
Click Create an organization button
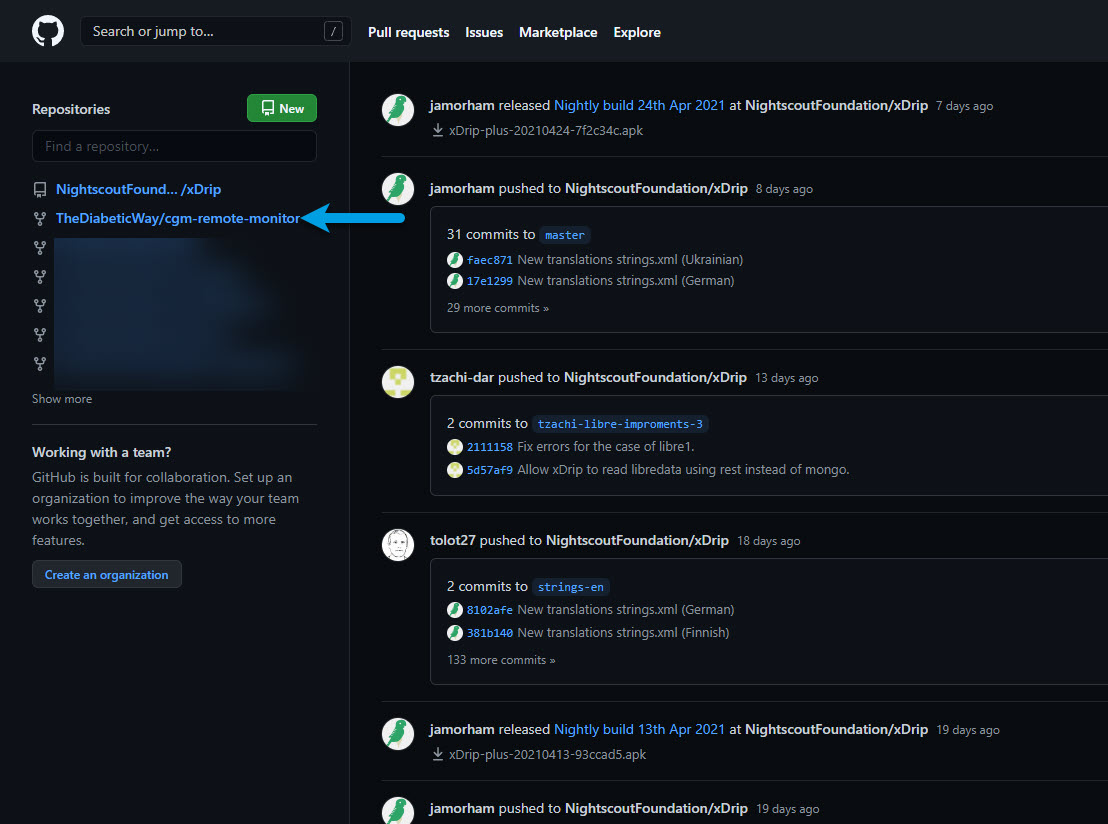click(x=107, y=575)
